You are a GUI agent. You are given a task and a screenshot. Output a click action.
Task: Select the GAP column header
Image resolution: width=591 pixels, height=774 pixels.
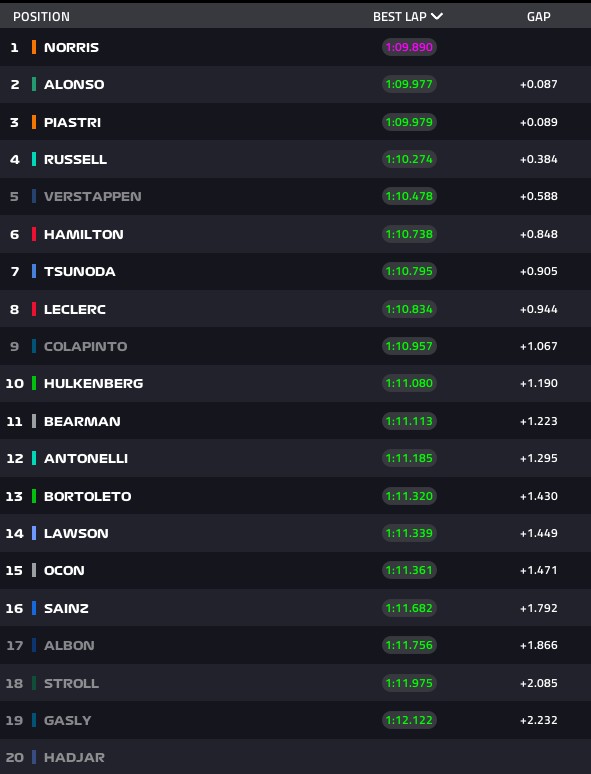tap(539, 17)
